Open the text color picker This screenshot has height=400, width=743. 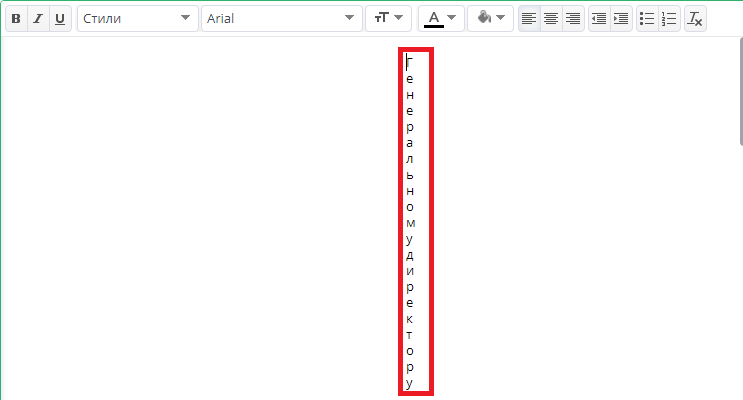pos(441,18)
